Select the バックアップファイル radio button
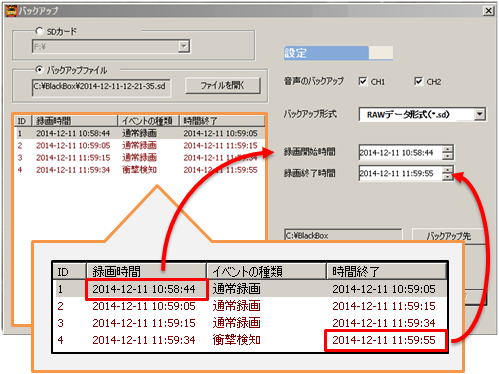This screenshot has width=499, height=374. 39,70
